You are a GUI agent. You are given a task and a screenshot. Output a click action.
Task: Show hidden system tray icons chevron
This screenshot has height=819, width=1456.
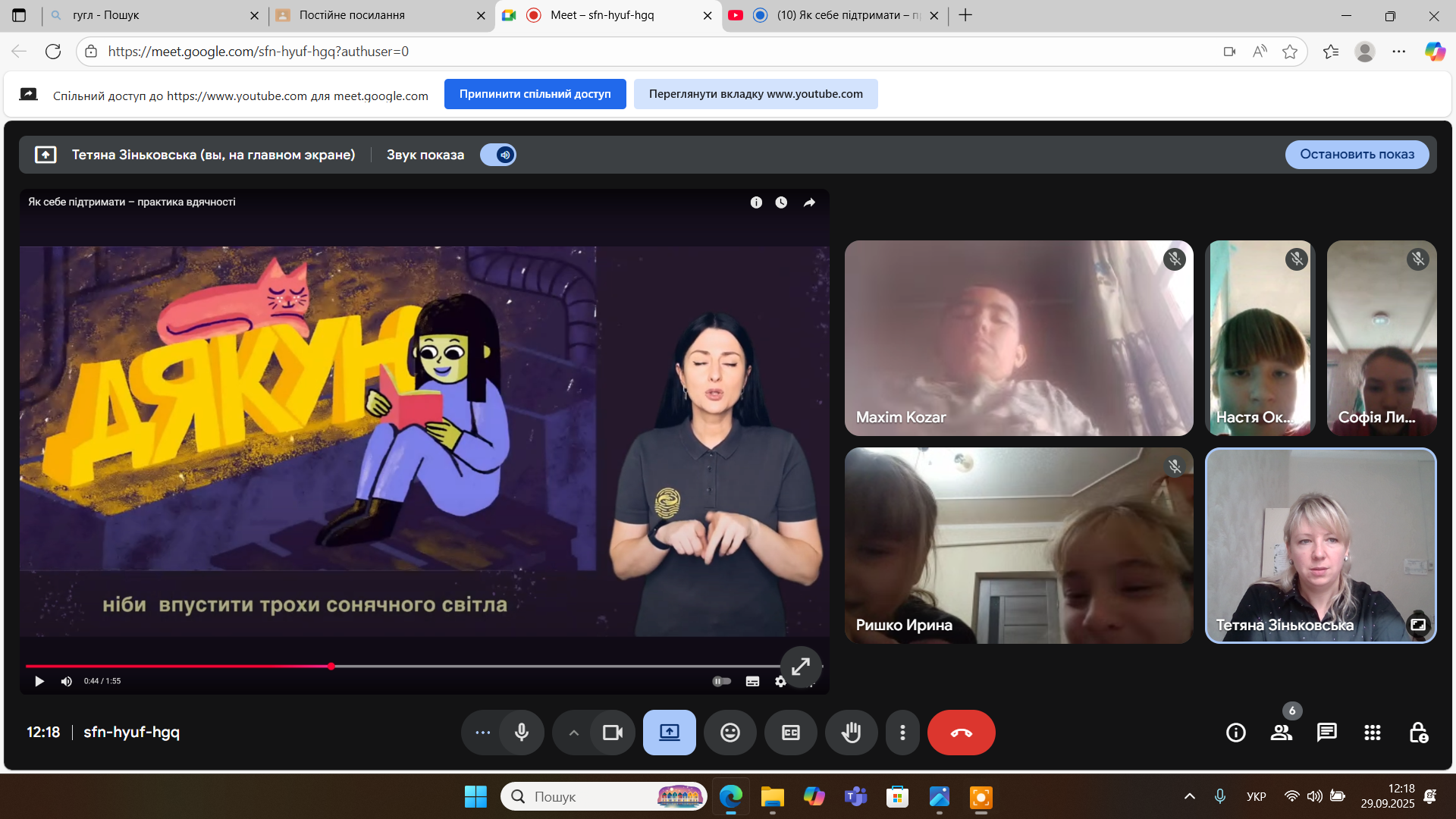coord(1189,796)
